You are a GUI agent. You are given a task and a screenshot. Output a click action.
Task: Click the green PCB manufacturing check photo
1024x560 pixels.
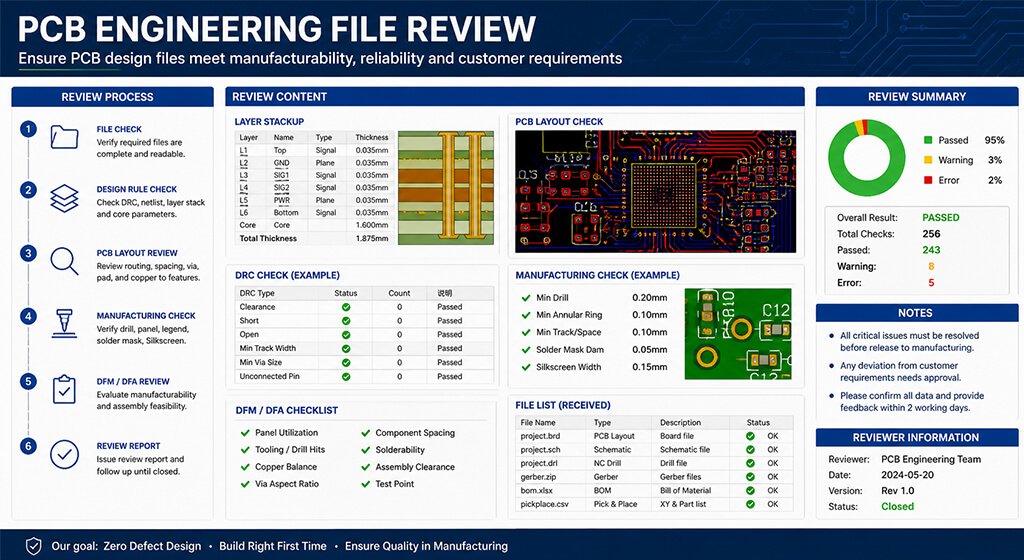click(737, 334)
